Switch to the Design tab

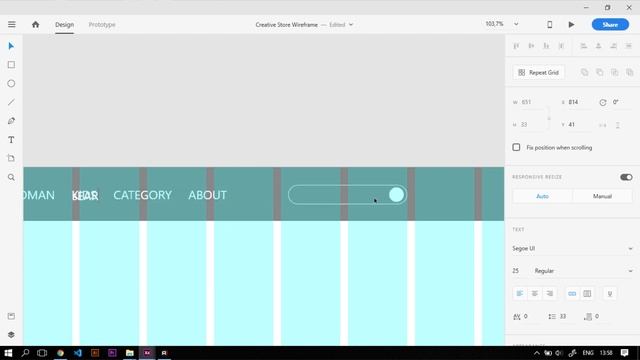click(x=64, y=25)
